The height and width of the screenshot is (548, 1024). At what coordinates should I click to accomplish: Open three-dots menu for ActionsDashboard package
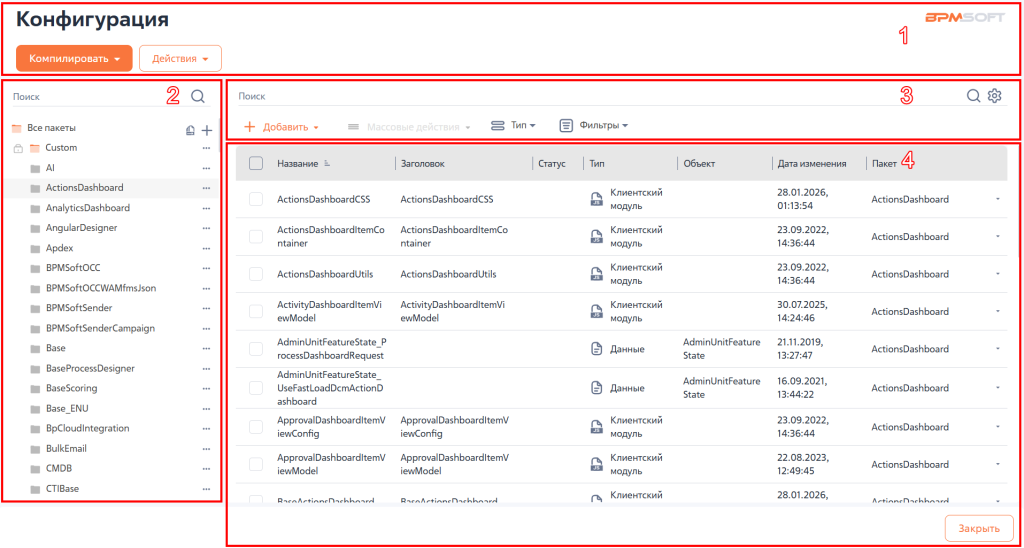pyautogui.click(x=207, y=188)
